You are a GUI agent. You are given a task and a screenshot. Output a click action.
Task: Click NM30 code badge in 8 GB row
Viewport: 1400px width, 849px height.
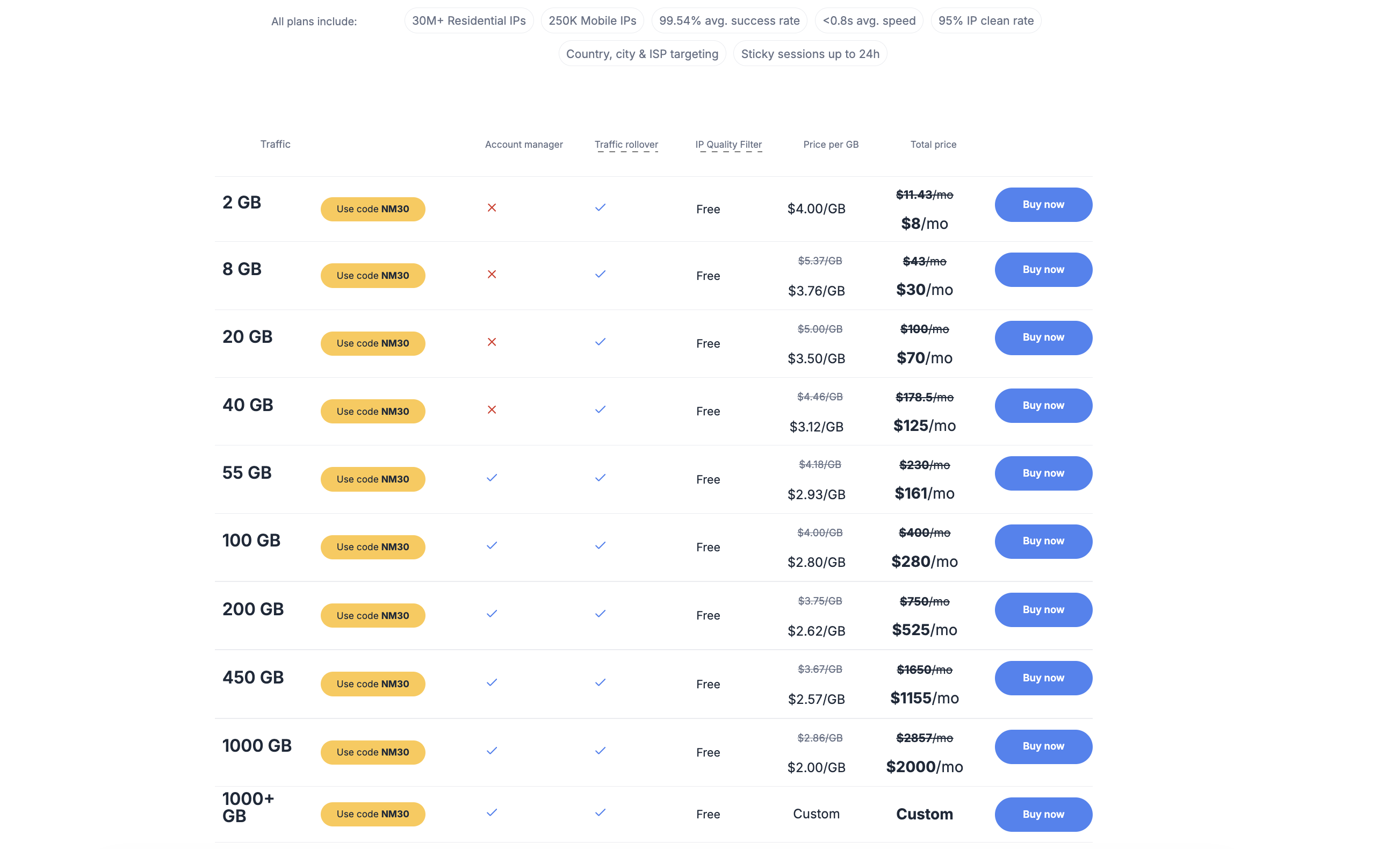tap(373, 275)
